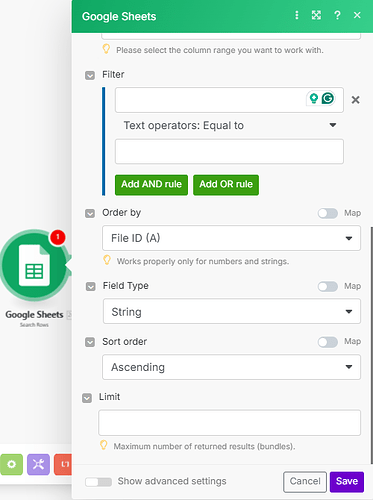The width and height of the screenshot is (373, 500).
Task: Open help with the question mark icon
Action: 337,15
